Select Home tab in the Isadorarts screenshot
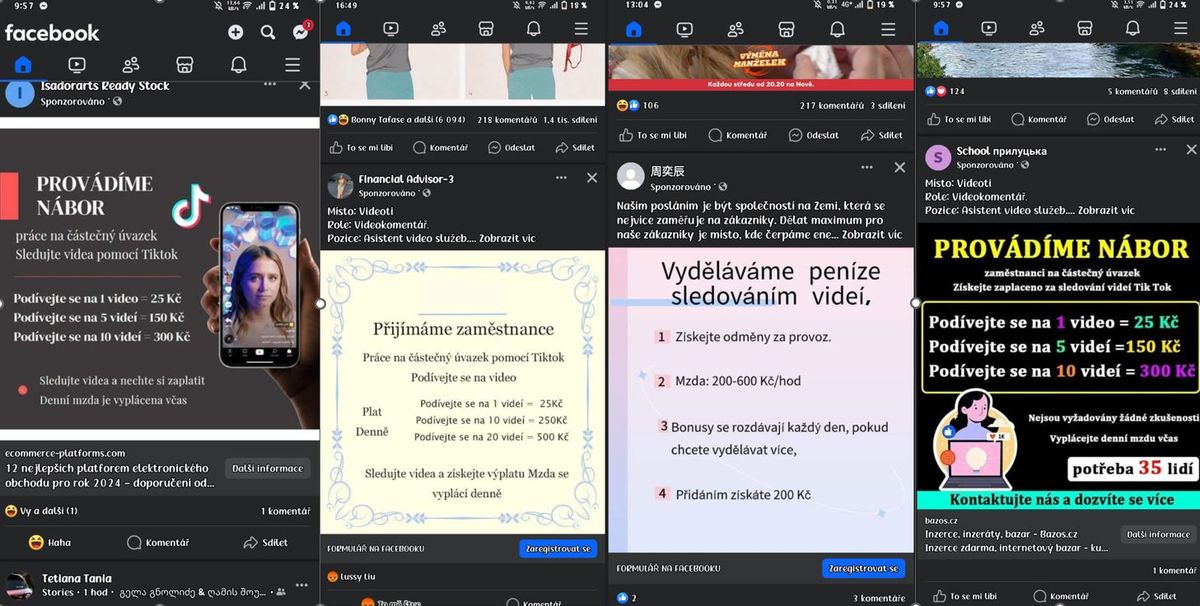 (23, 65)
